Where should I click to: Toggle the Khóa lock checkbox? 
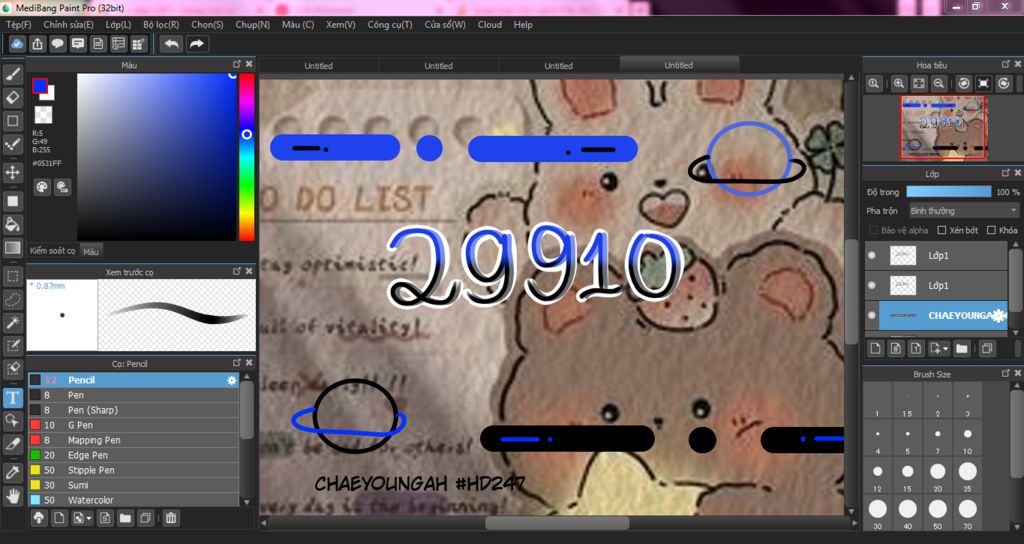pos(991,230)
